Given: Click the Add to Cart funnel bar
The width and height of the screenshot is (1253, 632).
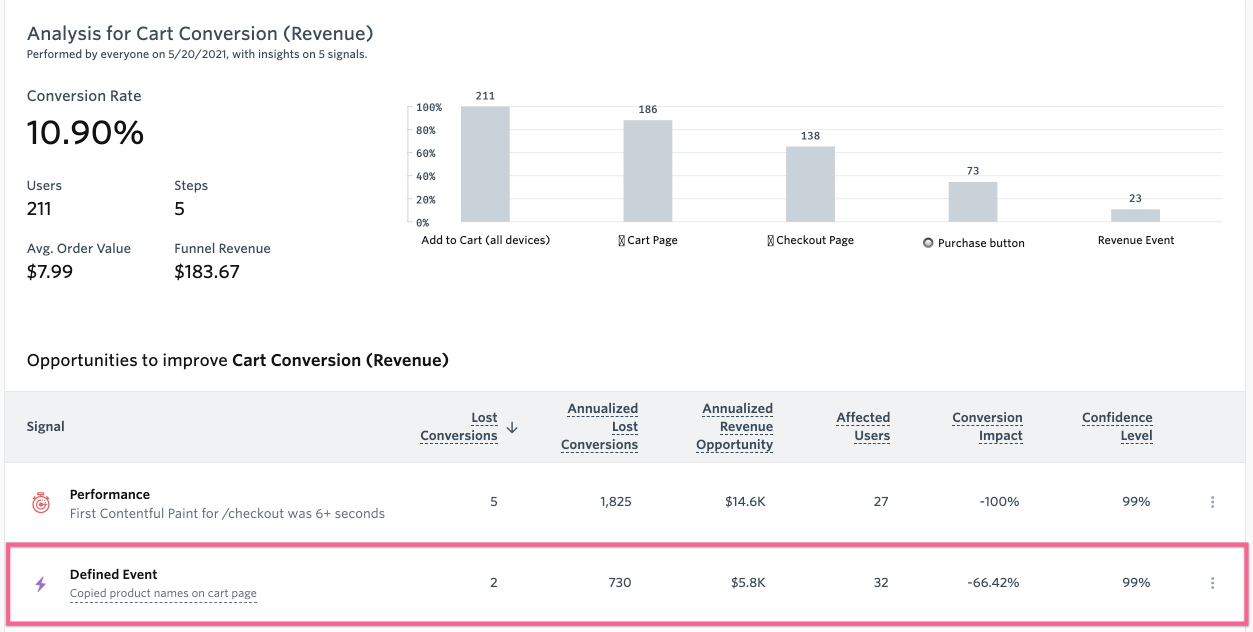Looking at the screenshot, I should pyautogui.click(x=485, y=165).
